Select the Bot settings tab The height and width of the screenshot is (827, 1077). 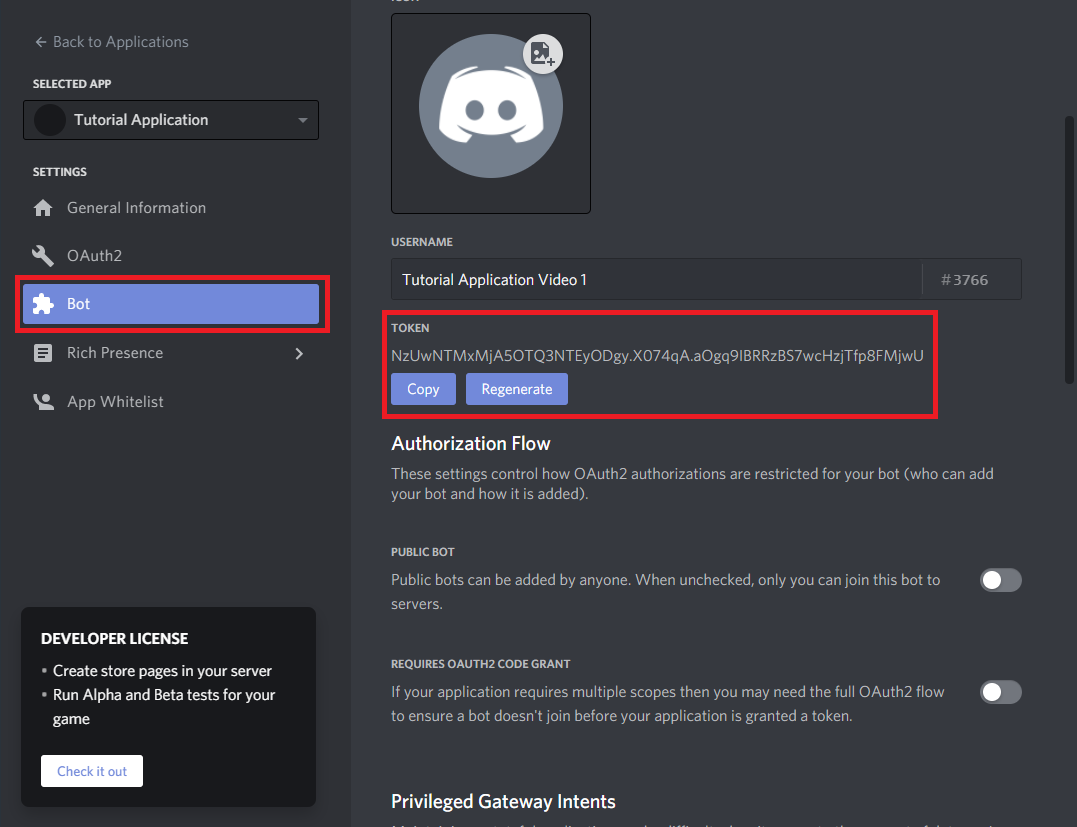171,304
